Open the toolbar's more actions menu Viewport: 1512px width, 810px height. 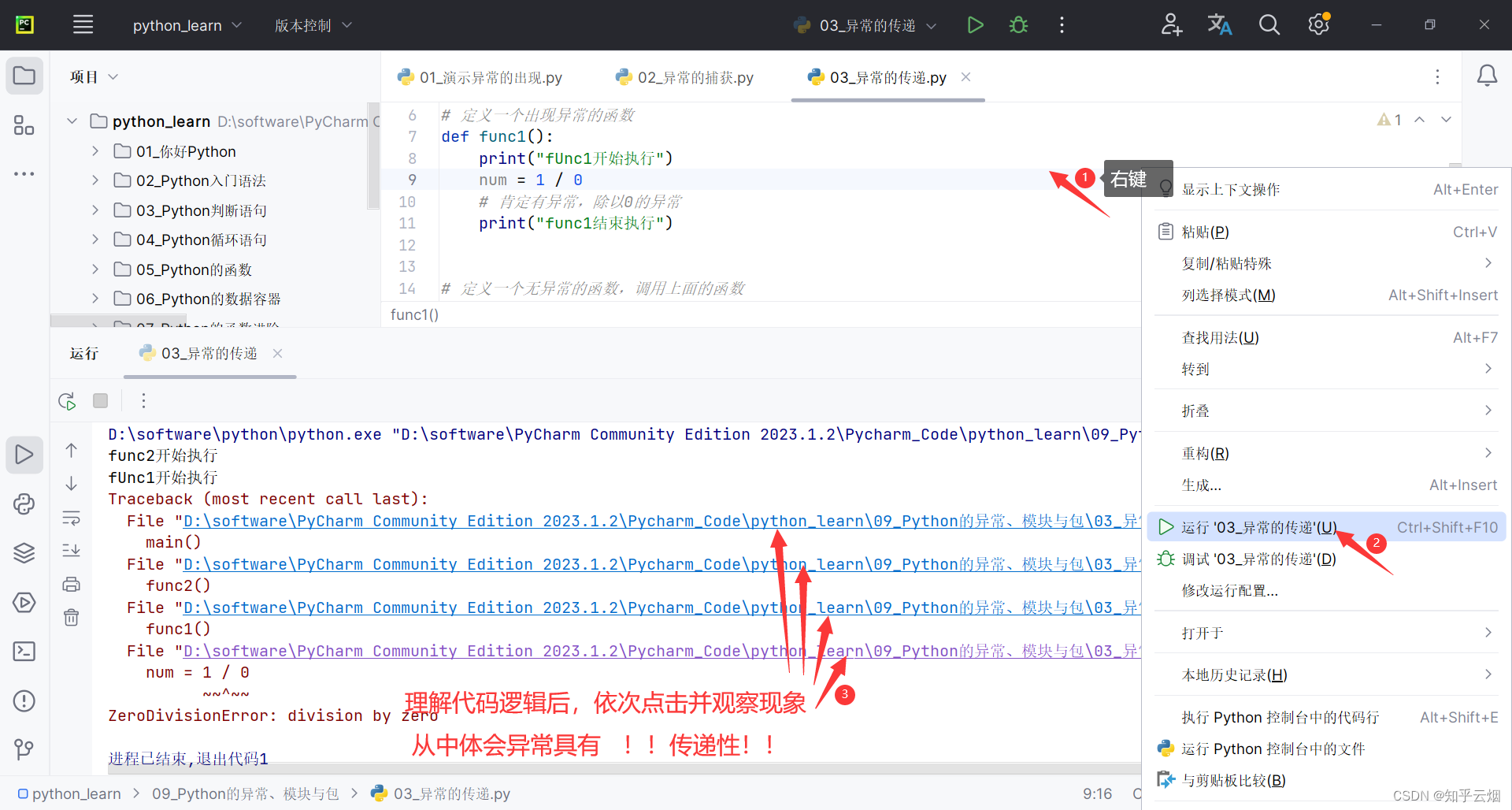click(x=1062, y=25)
